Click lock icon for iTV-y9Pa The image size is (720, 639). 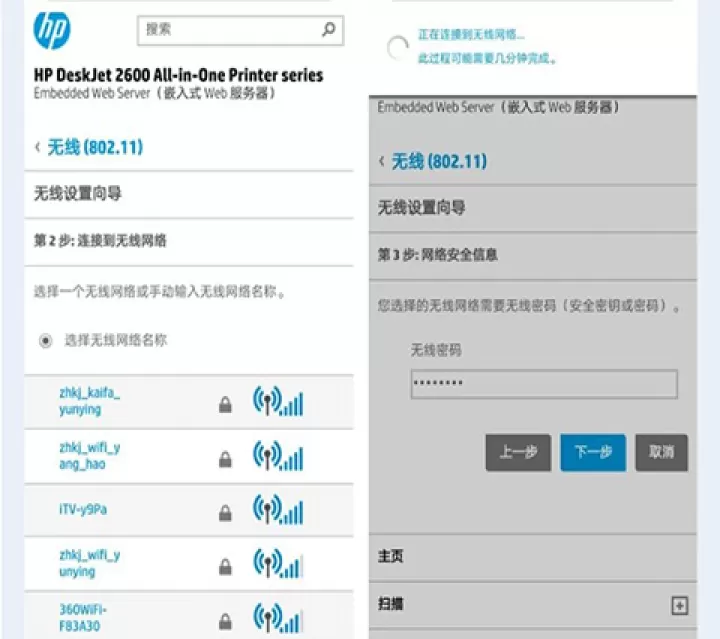[x=225, y=513]
